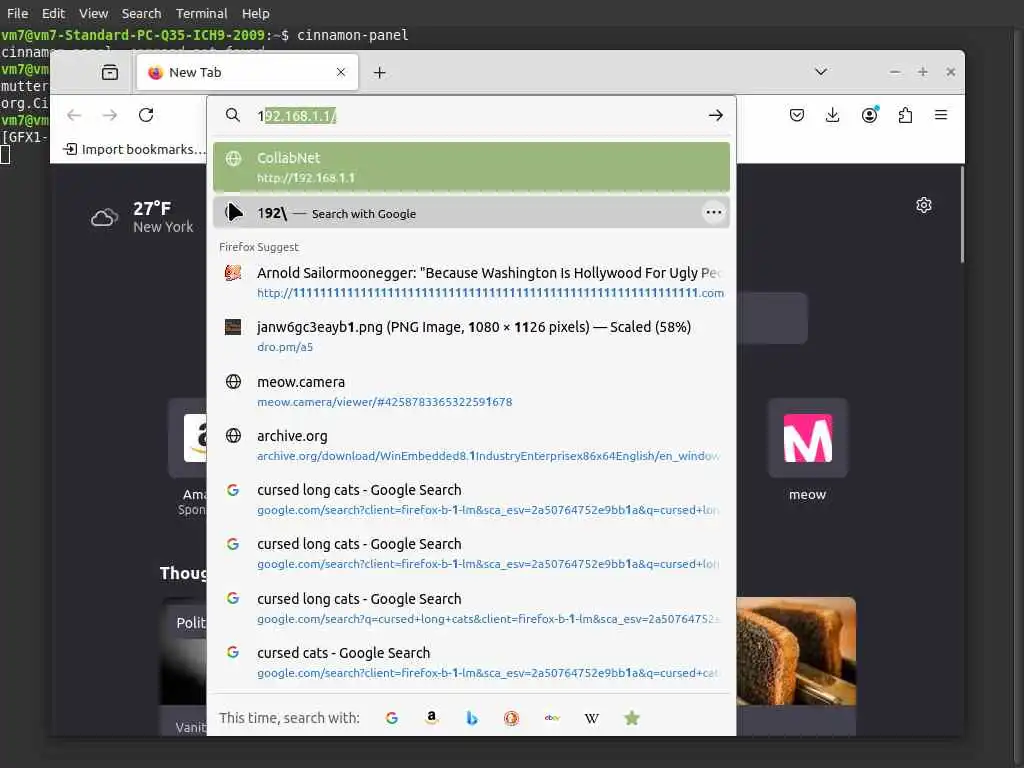
Task: Open Firefox View recent browsing icon
Action: 110,72
